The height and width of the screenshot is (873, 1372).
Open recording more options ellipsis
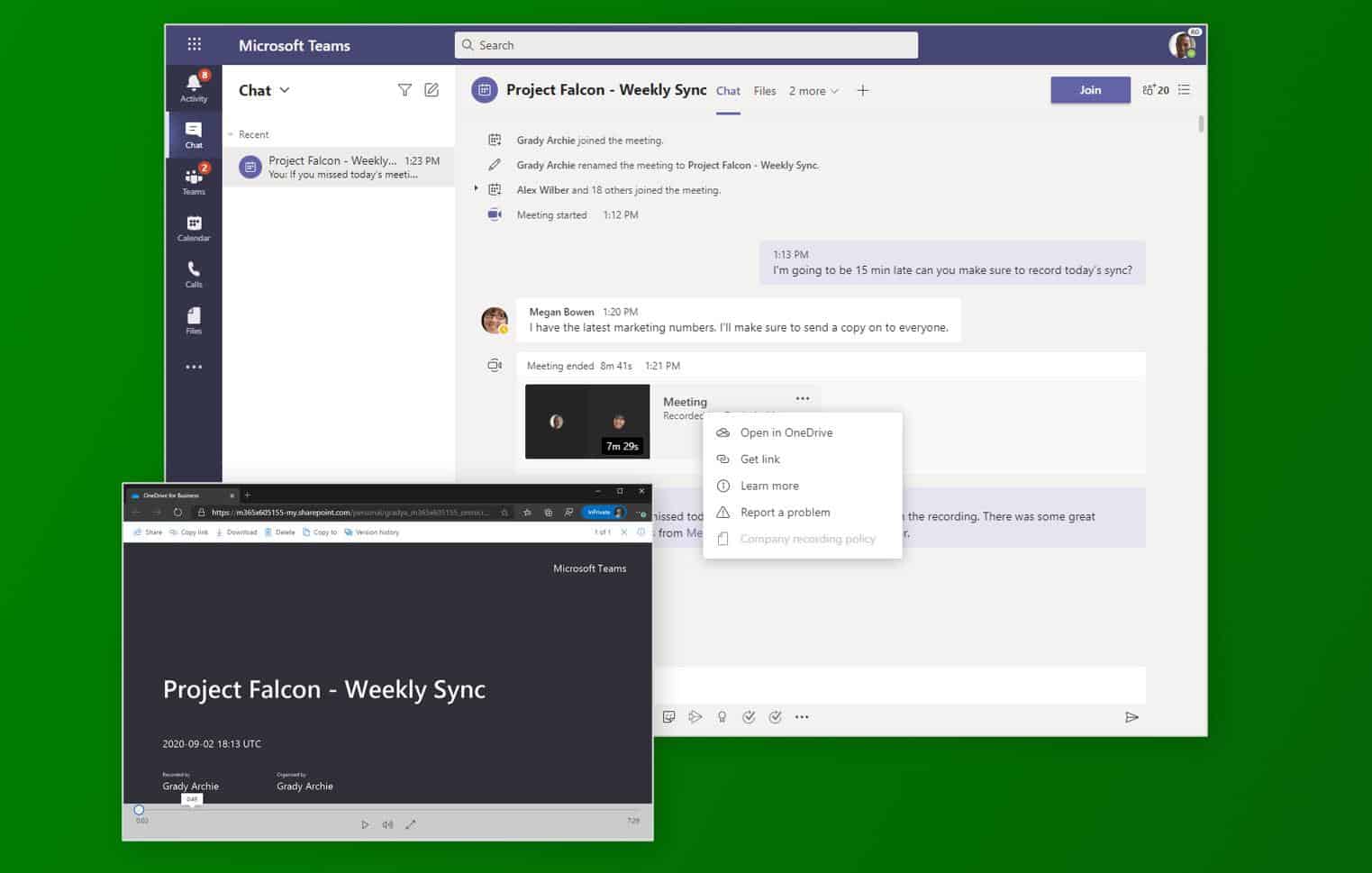point(803,398)
